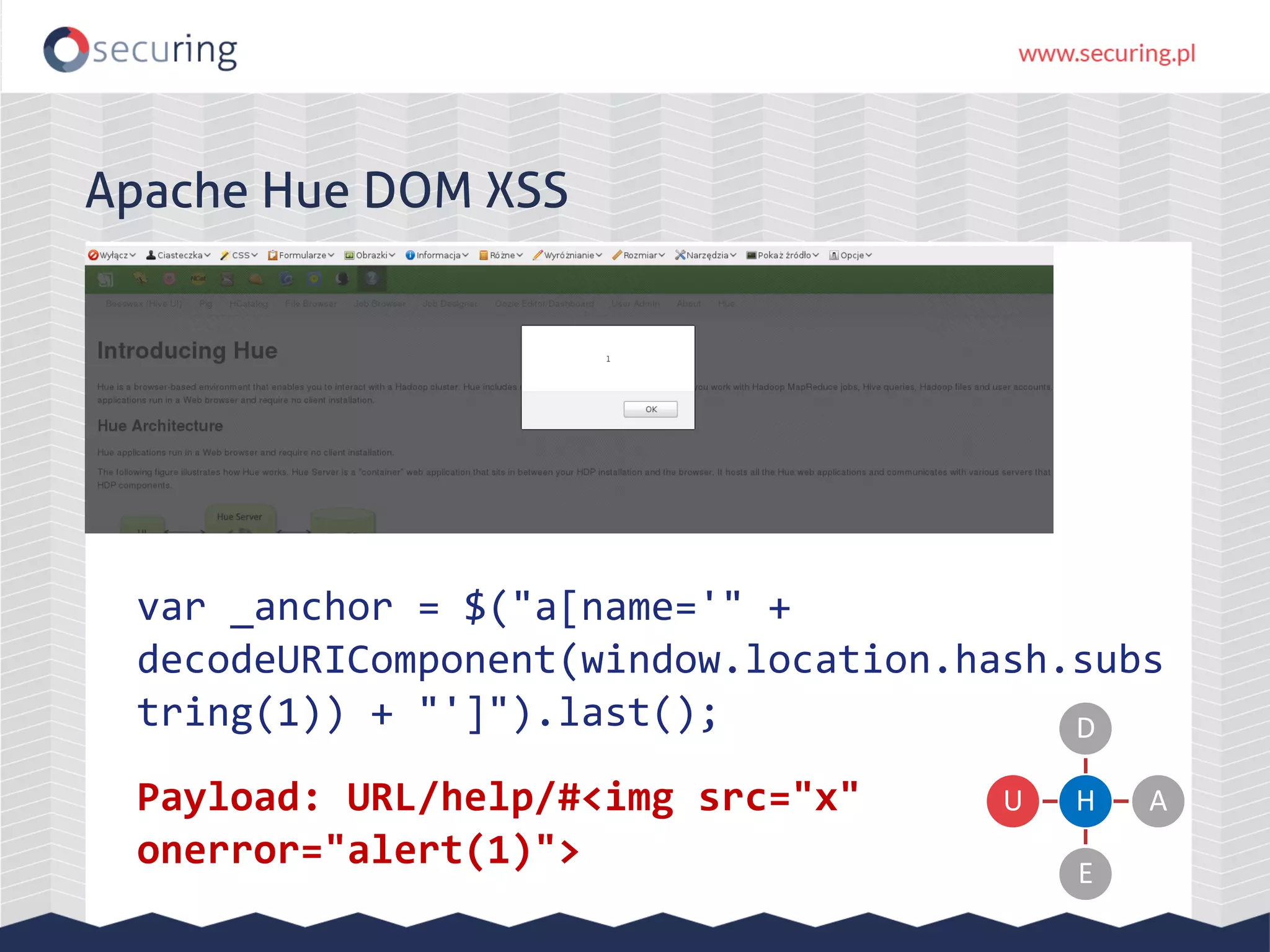This screenshot has width=1270, height=952.
Task: Expand the CSS toolbar menu
Action: [x=239, y=255]
